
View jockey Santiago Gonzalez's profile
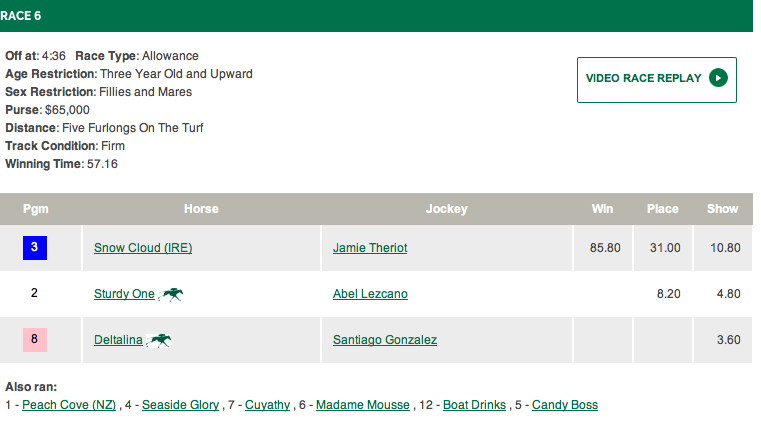[384, 340]
